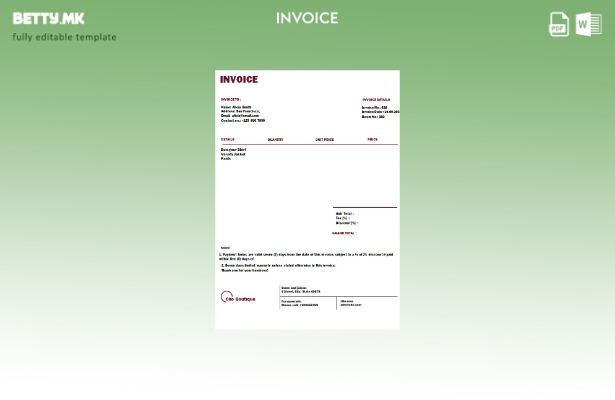
Task: Click the red INVOICE title in document
Action: 239,80
